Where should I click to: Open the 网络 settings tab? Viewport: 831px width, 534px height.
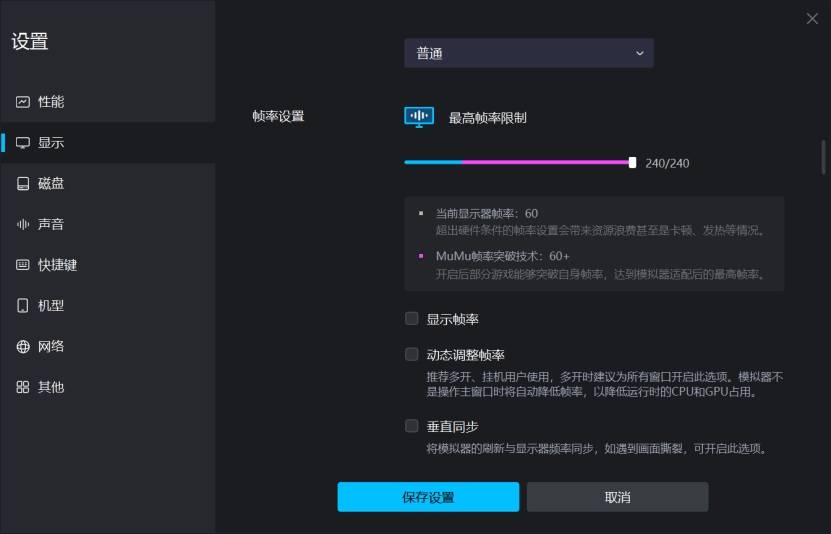coord(108,346)
